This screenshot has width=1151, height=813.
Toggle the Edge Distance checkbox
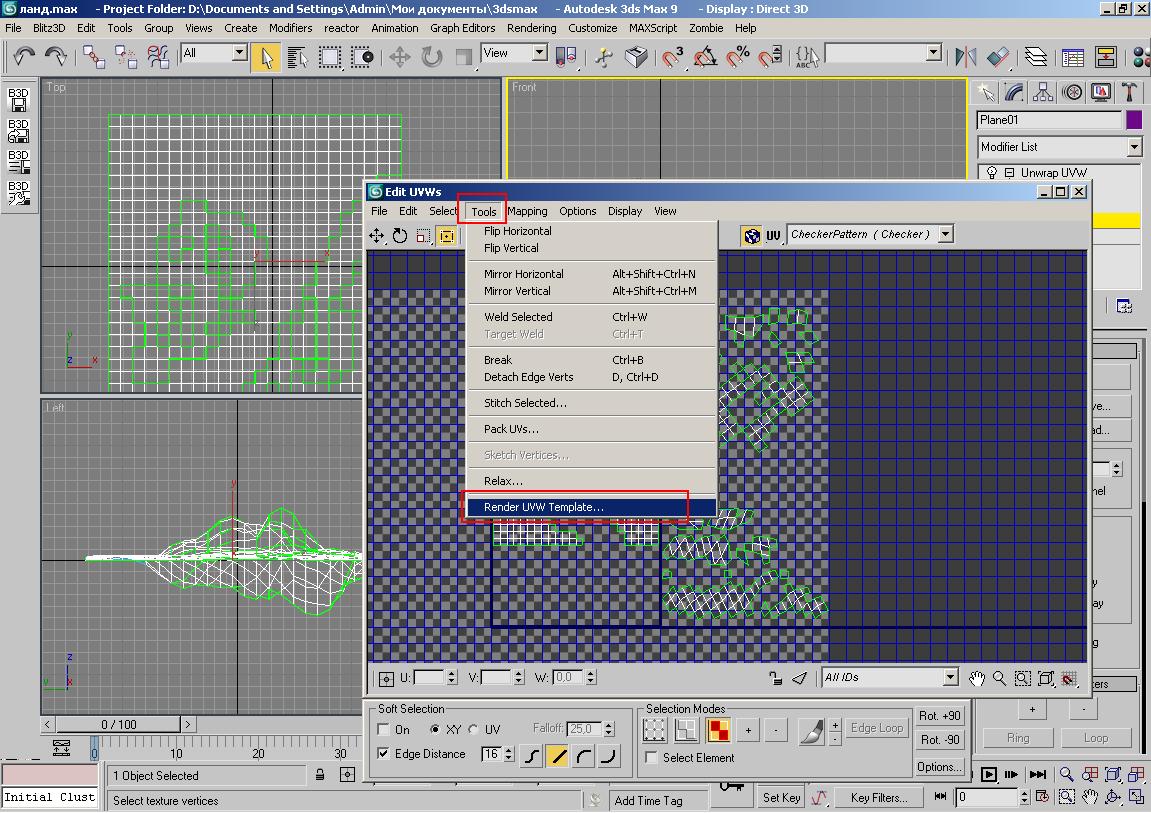[x=384, y=754]
